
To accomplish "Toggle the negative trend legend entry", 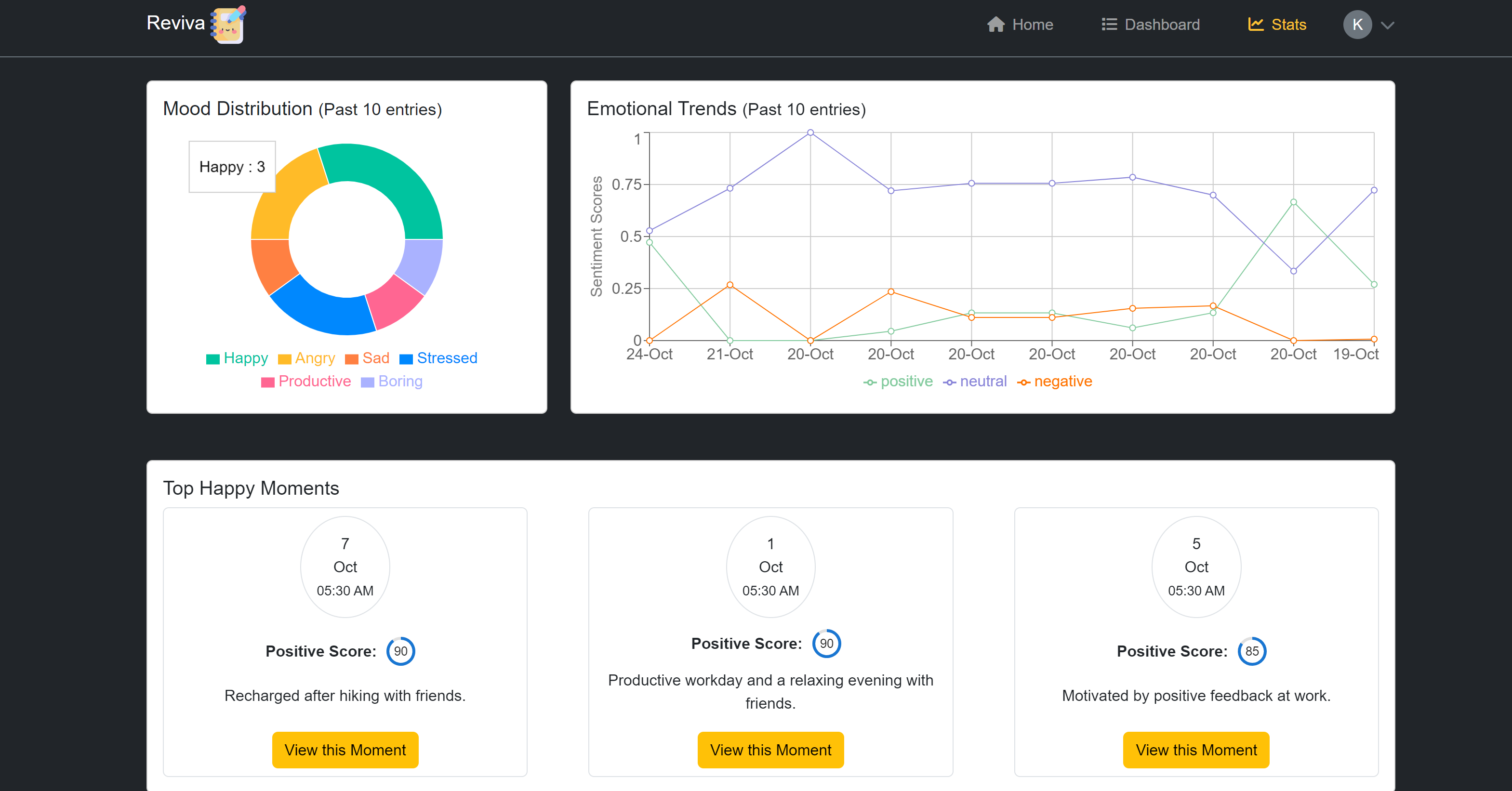I will 1055,382.
